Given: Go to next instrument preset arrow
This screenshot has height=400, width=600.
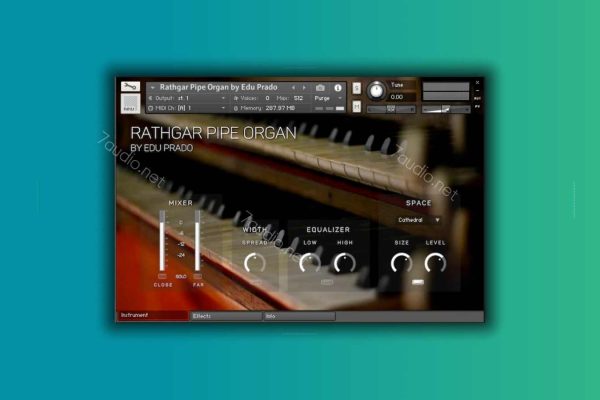Looking at the screenshot, I should 304,88.
